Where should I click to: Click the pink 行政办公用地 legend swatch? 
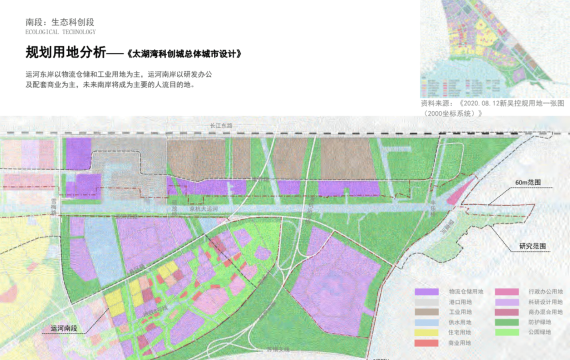point(507,292)
